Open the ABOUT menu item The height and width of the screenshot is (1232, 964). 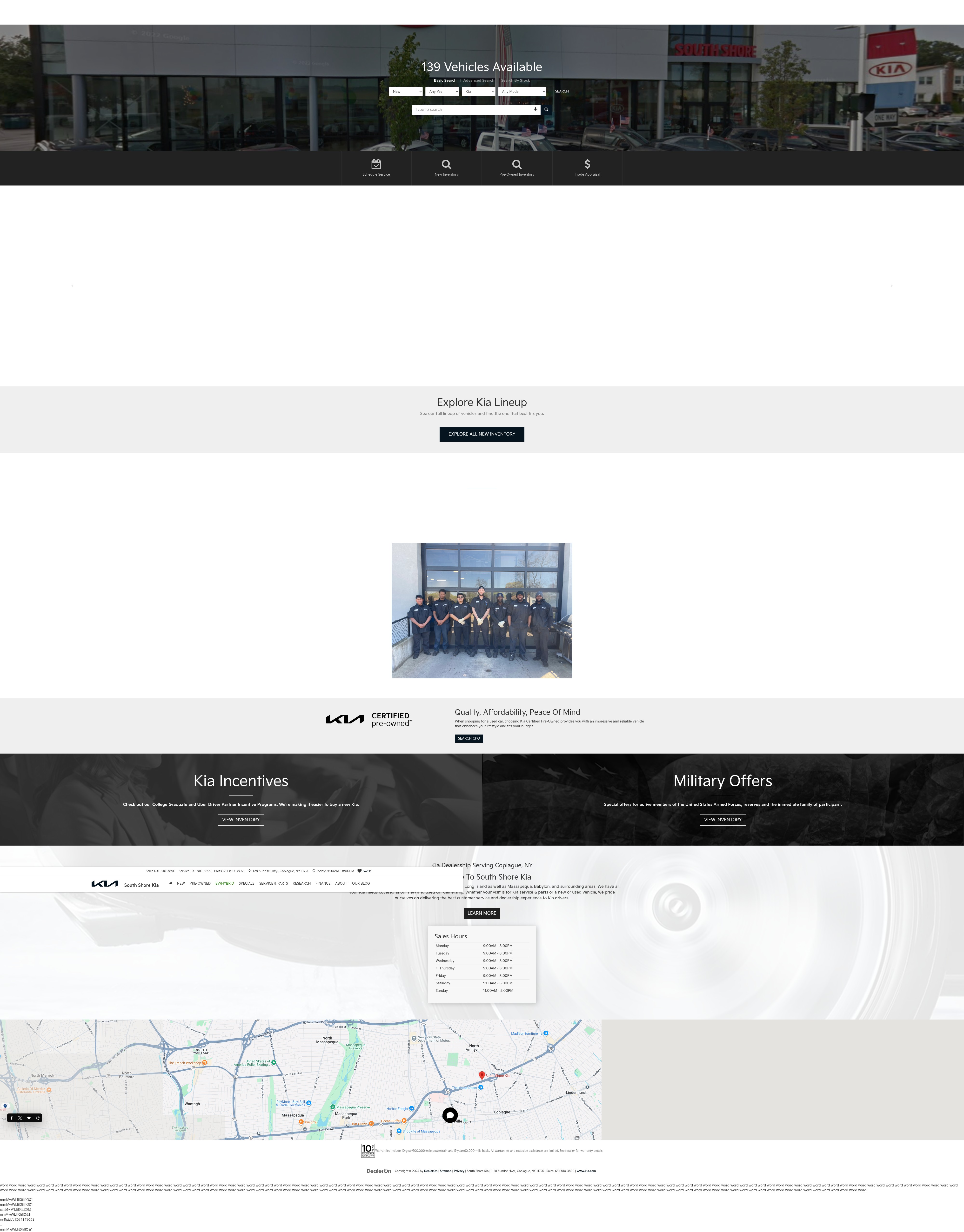[341, 883]
